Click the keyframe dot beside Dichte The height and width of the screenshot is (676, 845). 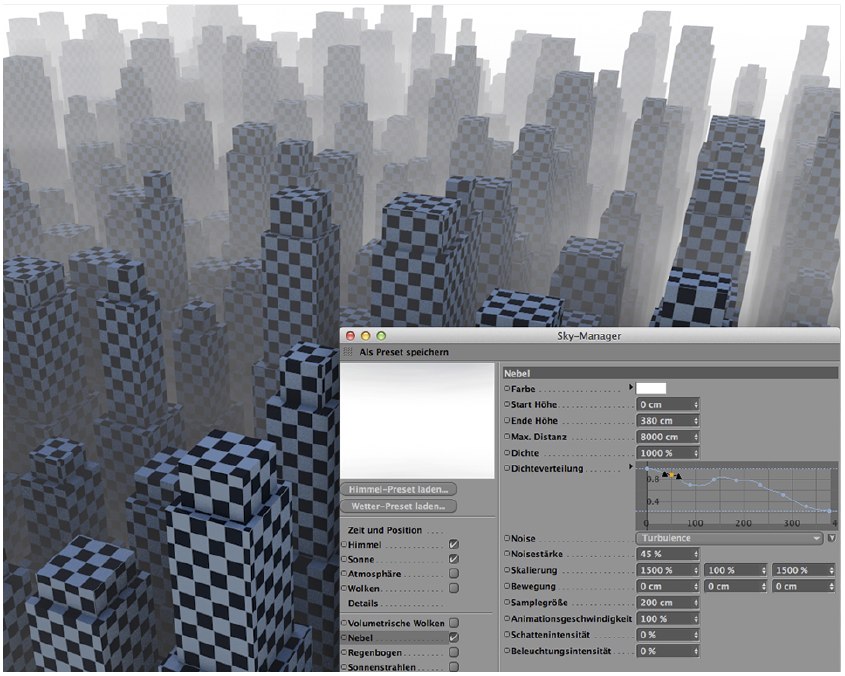[x=507, y=452]
